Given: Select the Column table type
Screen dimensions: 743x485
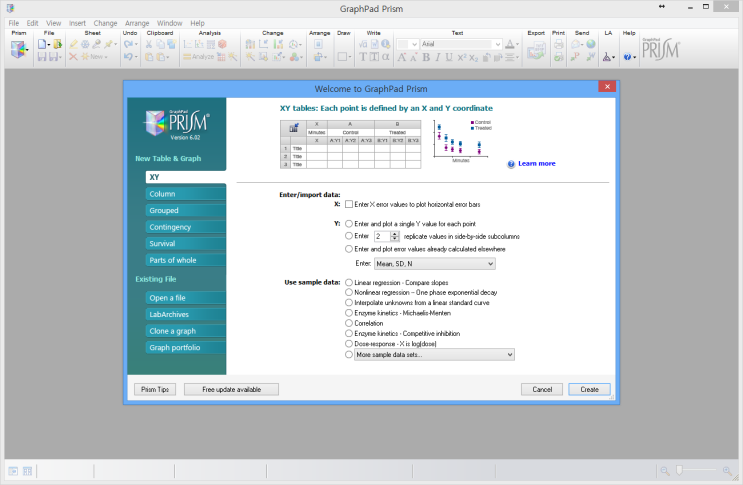Looking at the screenshot, I should coord(186,194).
